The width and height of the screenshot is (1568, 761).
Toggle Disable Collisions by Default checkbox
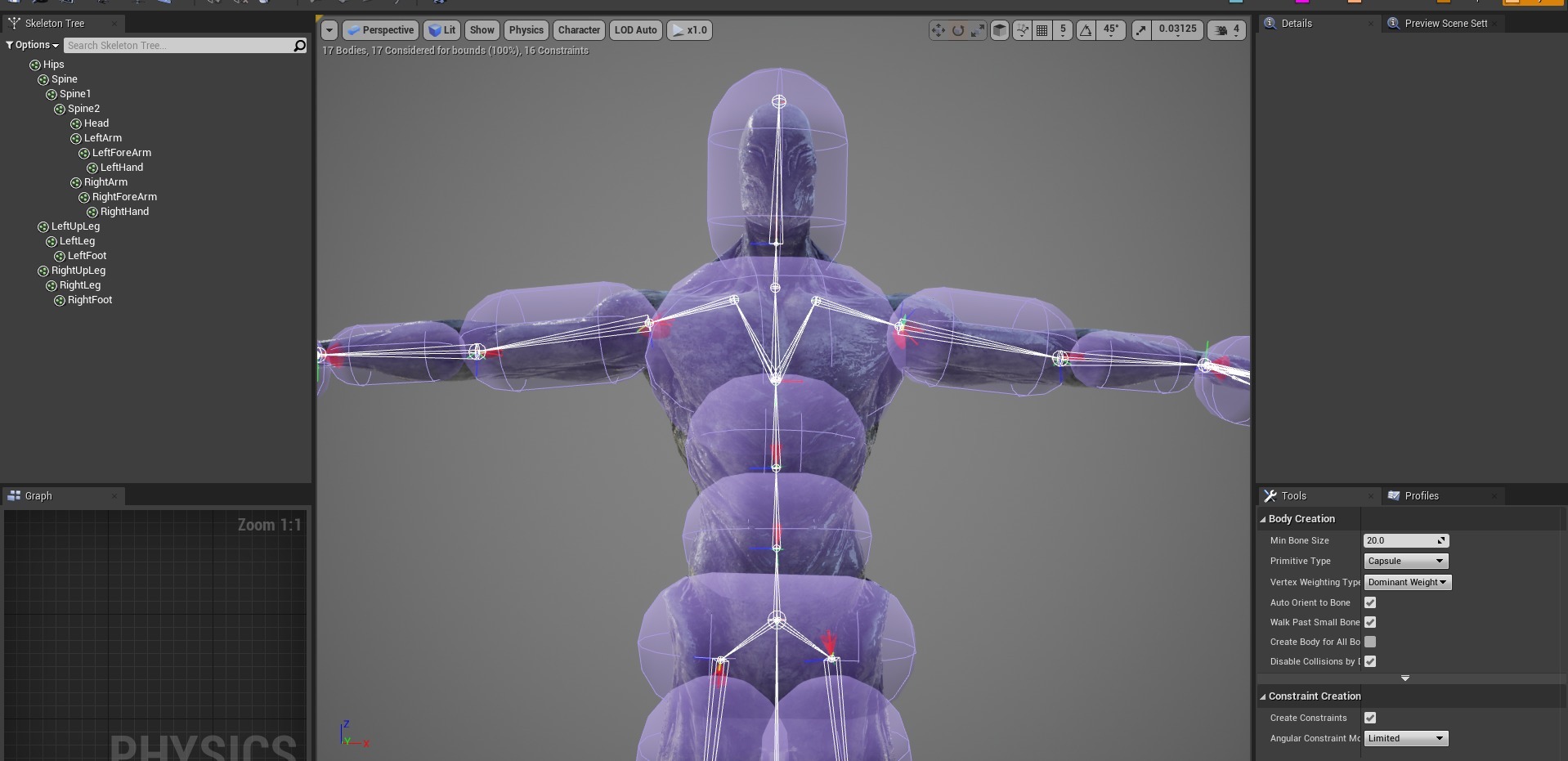(1370, 661)
